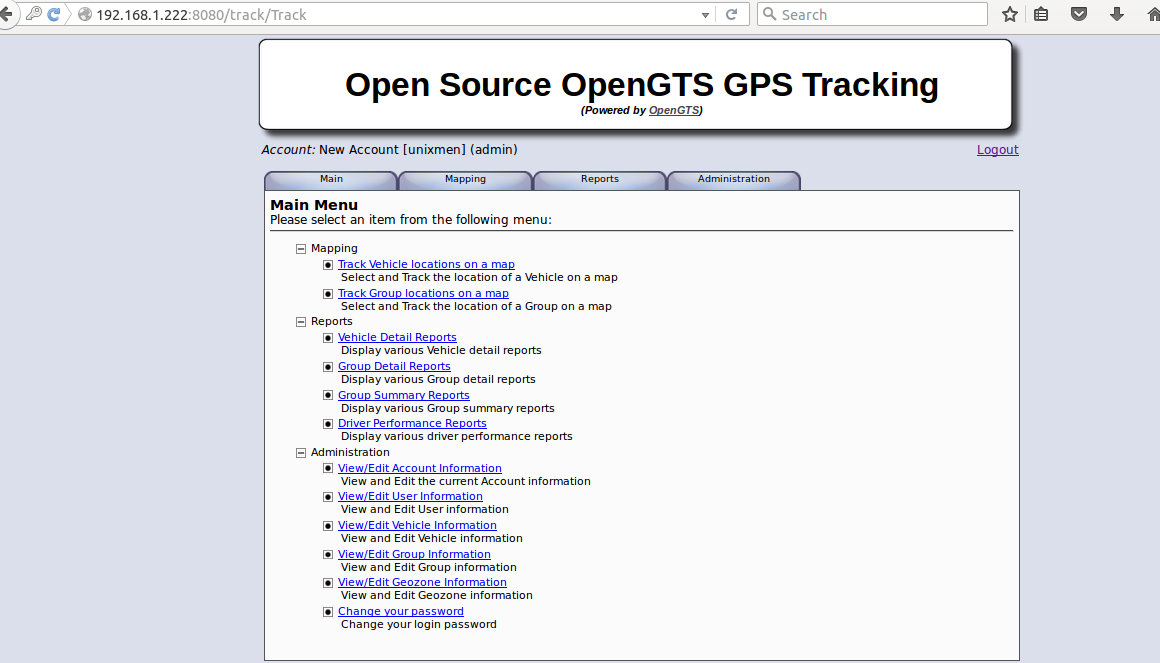Click 'View and Edit Geozone information' description
Viewport: 1160px width, 663px height.
pyautogui.click(x=436, y=596)
